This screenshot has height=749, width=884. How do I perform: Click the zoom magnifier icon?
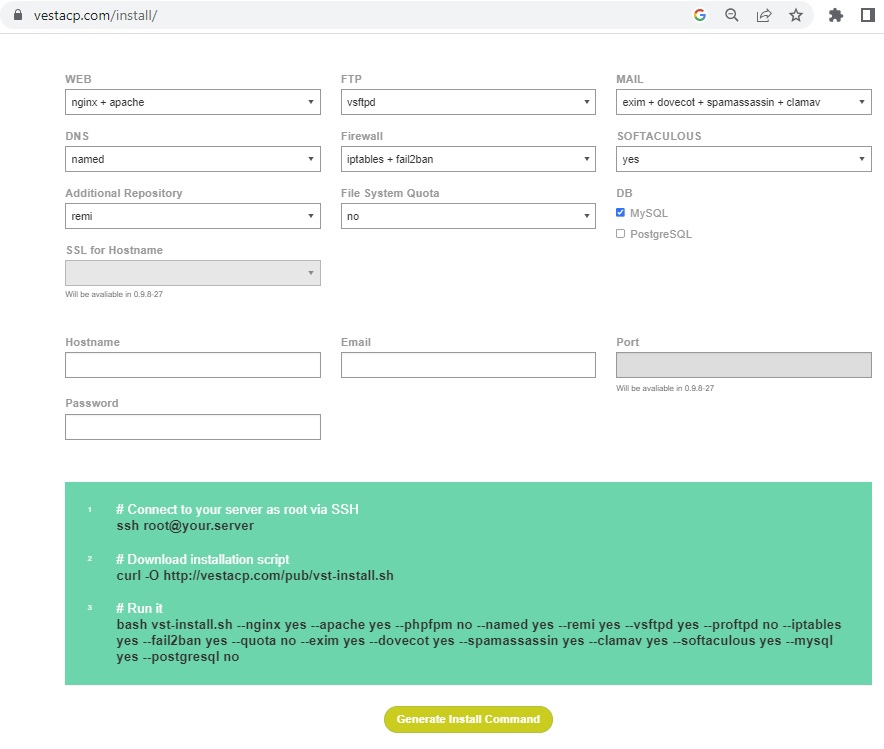pyautogui.click(x=732, y=16)
